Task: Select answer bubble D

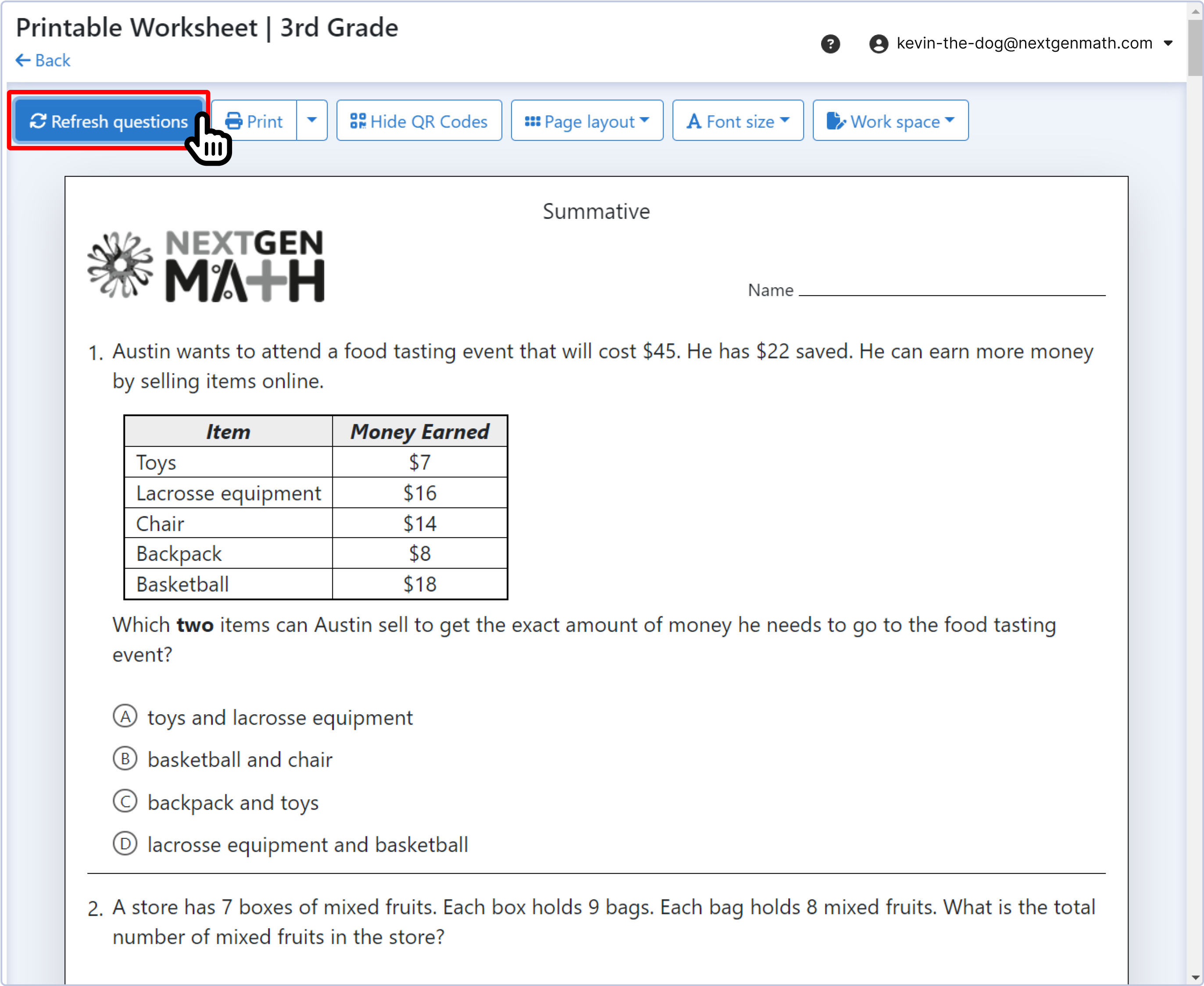Action: coord(125,844)
